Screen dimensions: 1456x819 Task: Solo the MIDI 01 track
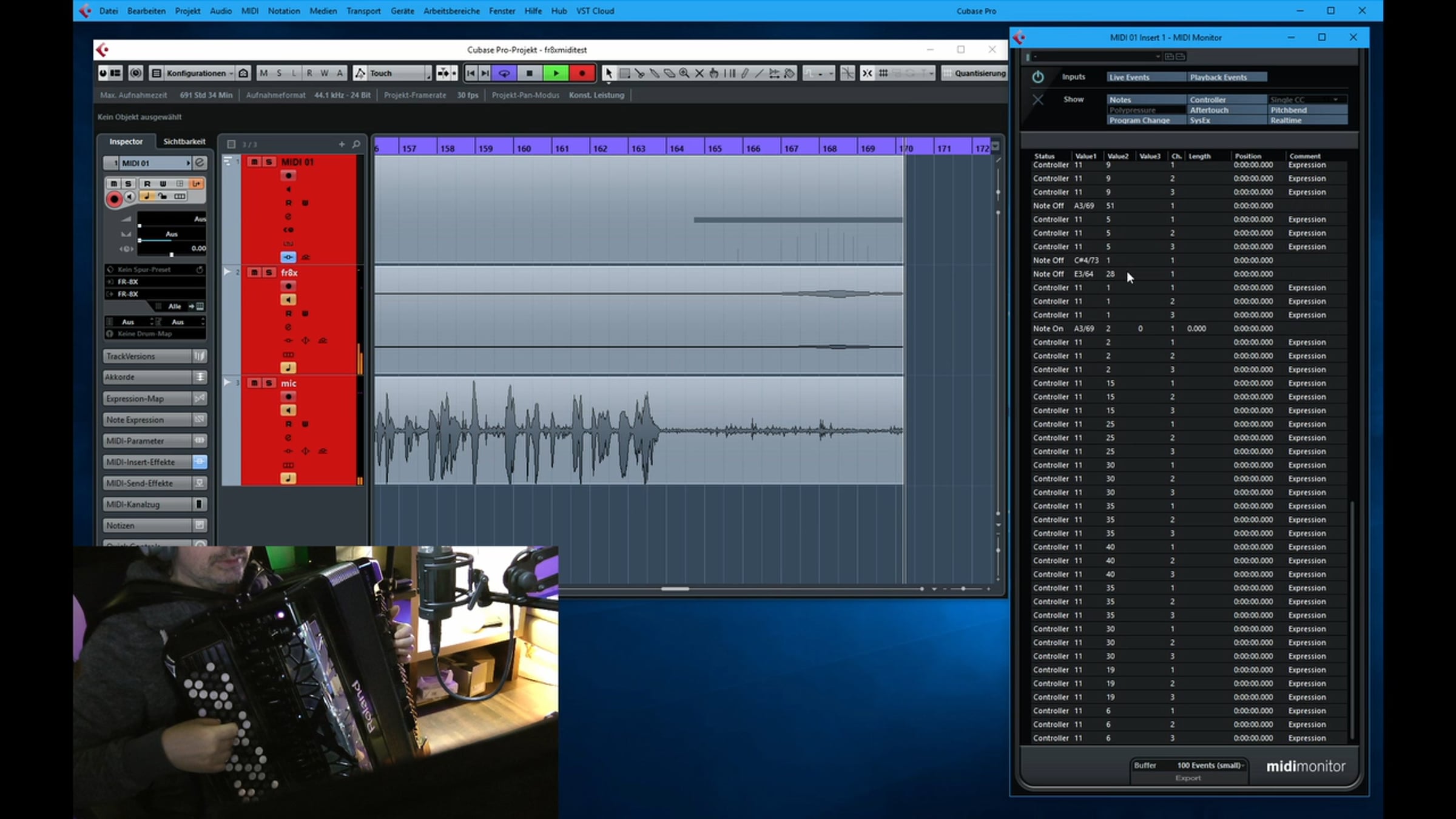click(269, 162)
